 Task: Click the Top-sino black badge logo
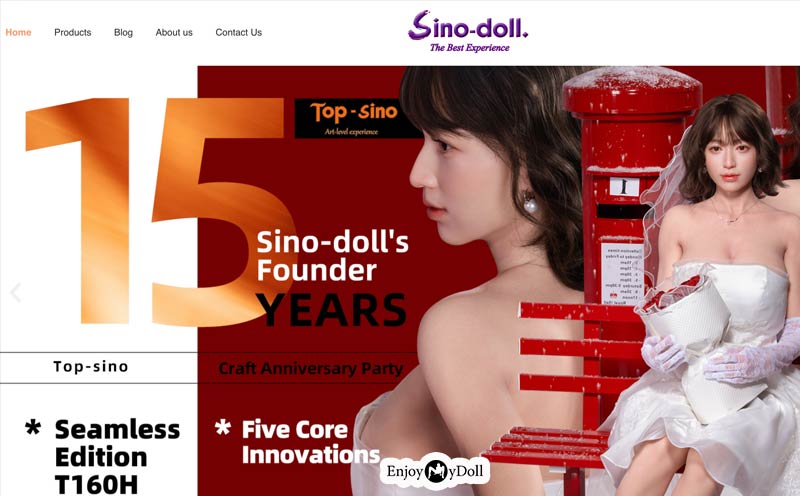point(355,118)
